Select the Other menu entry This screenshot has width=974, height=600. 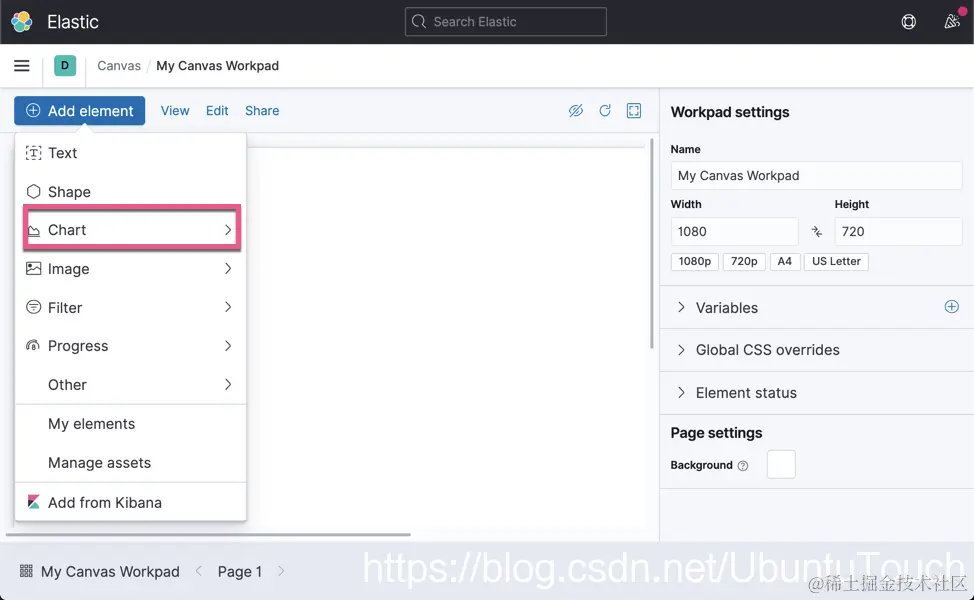(130, 384)
